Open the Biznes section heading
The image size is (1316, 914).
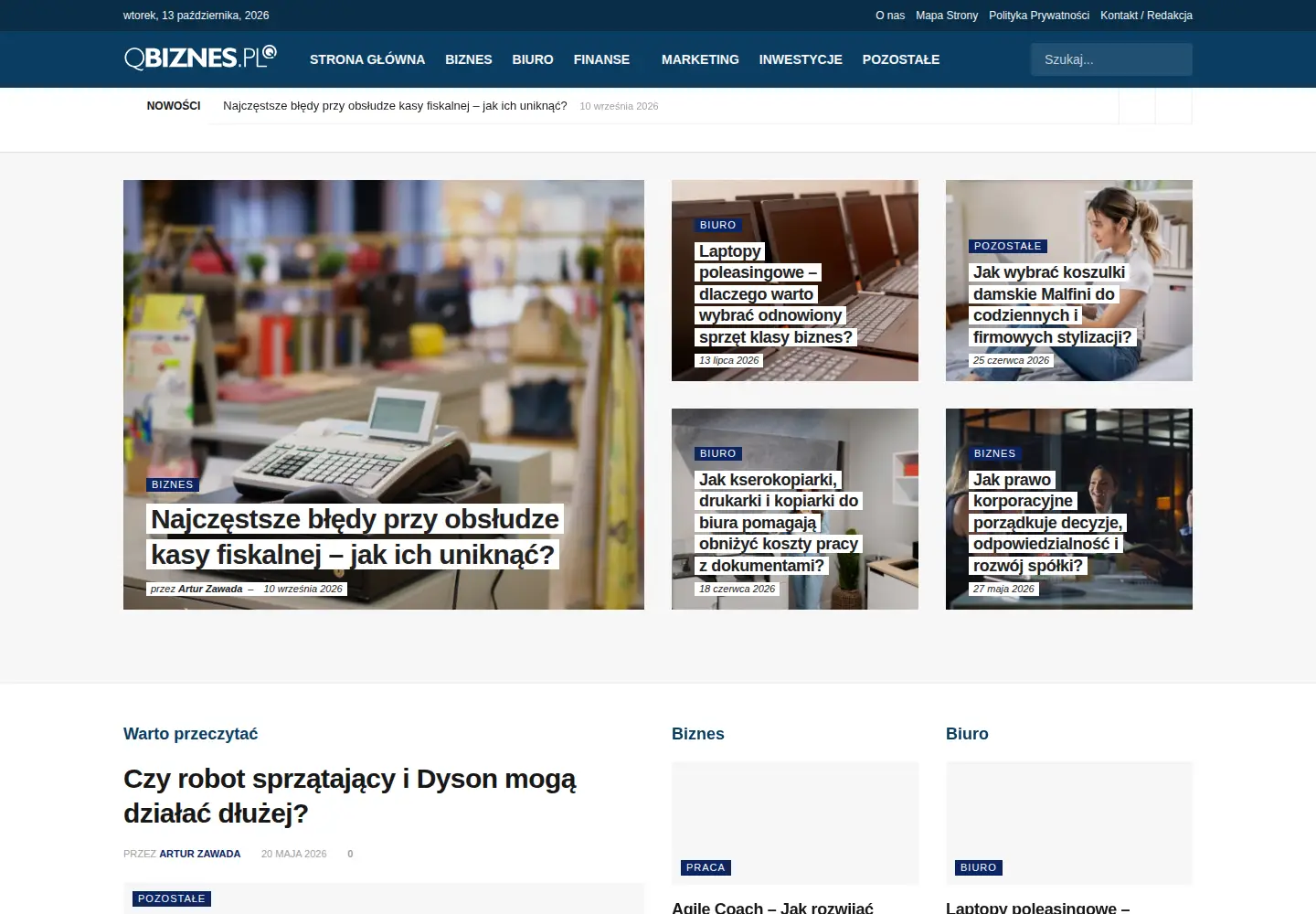[x=698, y=734]
